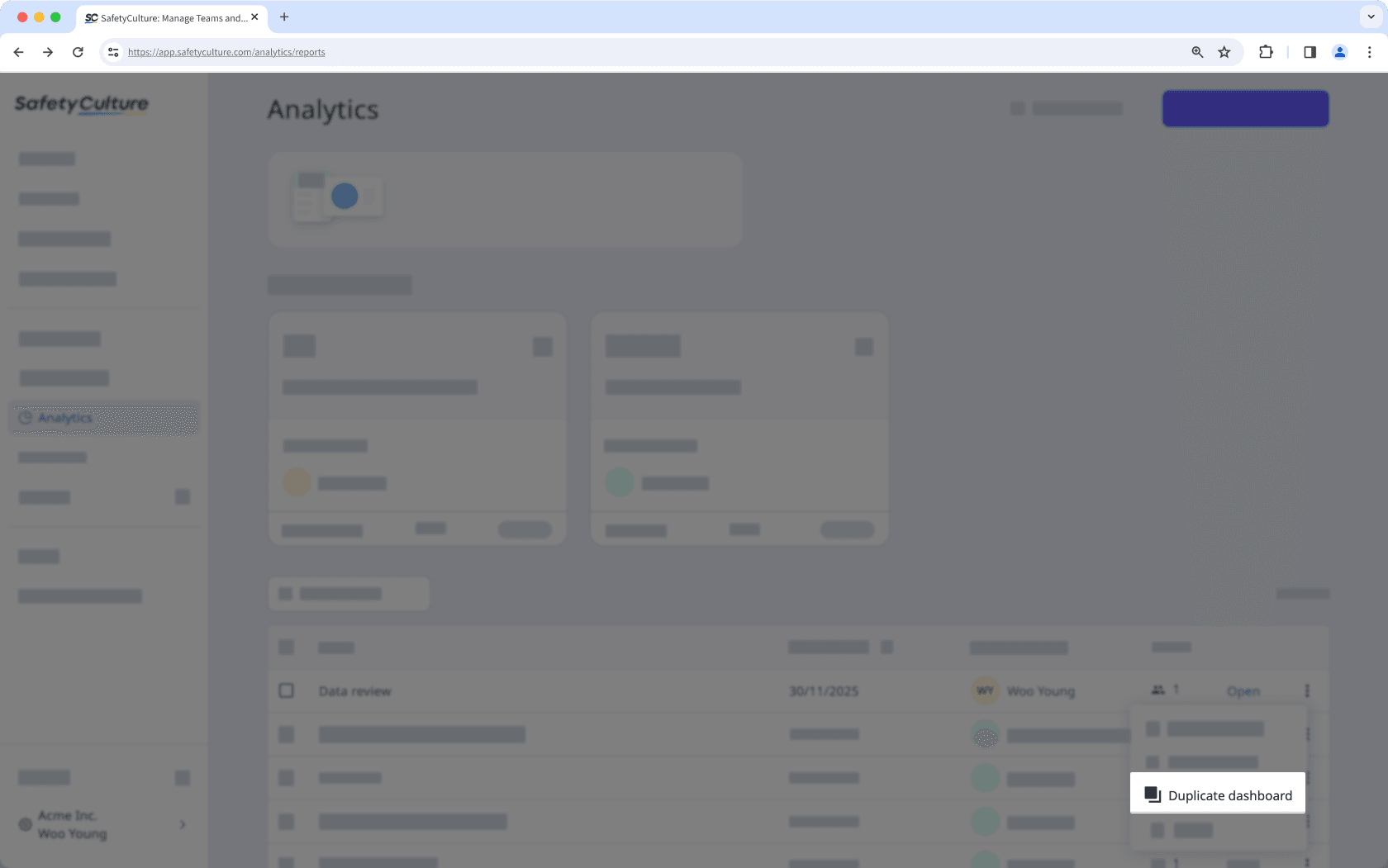Check the select-all checkbox in the table header

[x=287, y=647]
